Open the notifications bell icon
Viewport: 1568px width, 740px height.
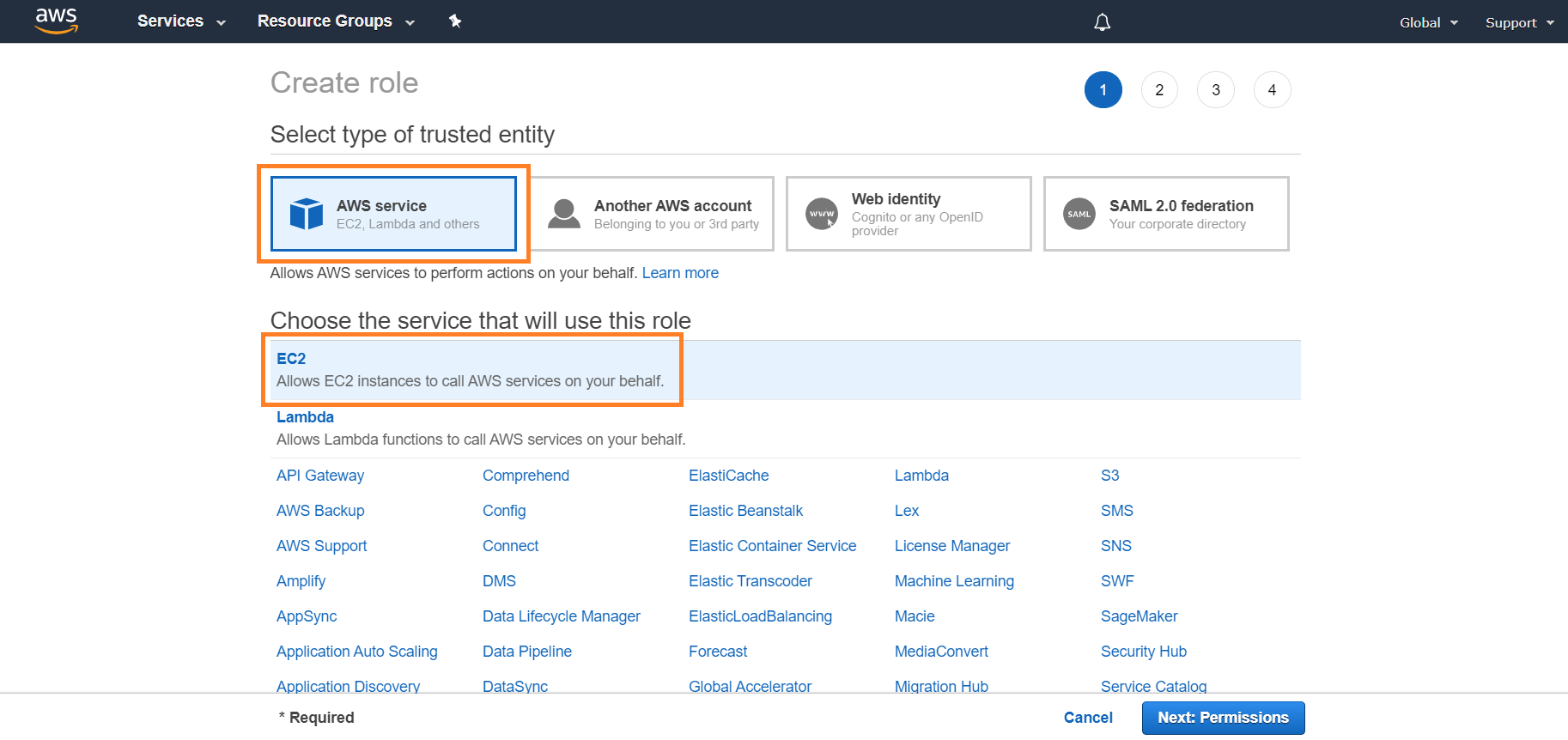1102,22
